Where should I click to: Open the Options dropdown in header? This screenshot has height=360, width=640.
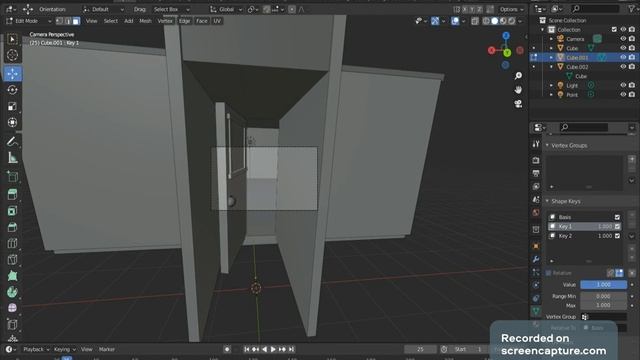coord(511,9)
